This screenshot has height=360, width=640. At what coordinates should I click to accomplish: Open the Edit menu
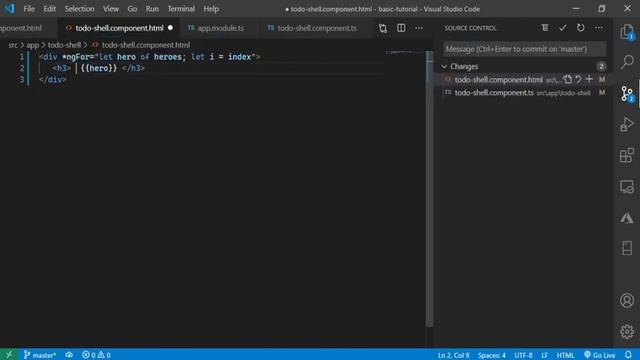pos(49,9)
